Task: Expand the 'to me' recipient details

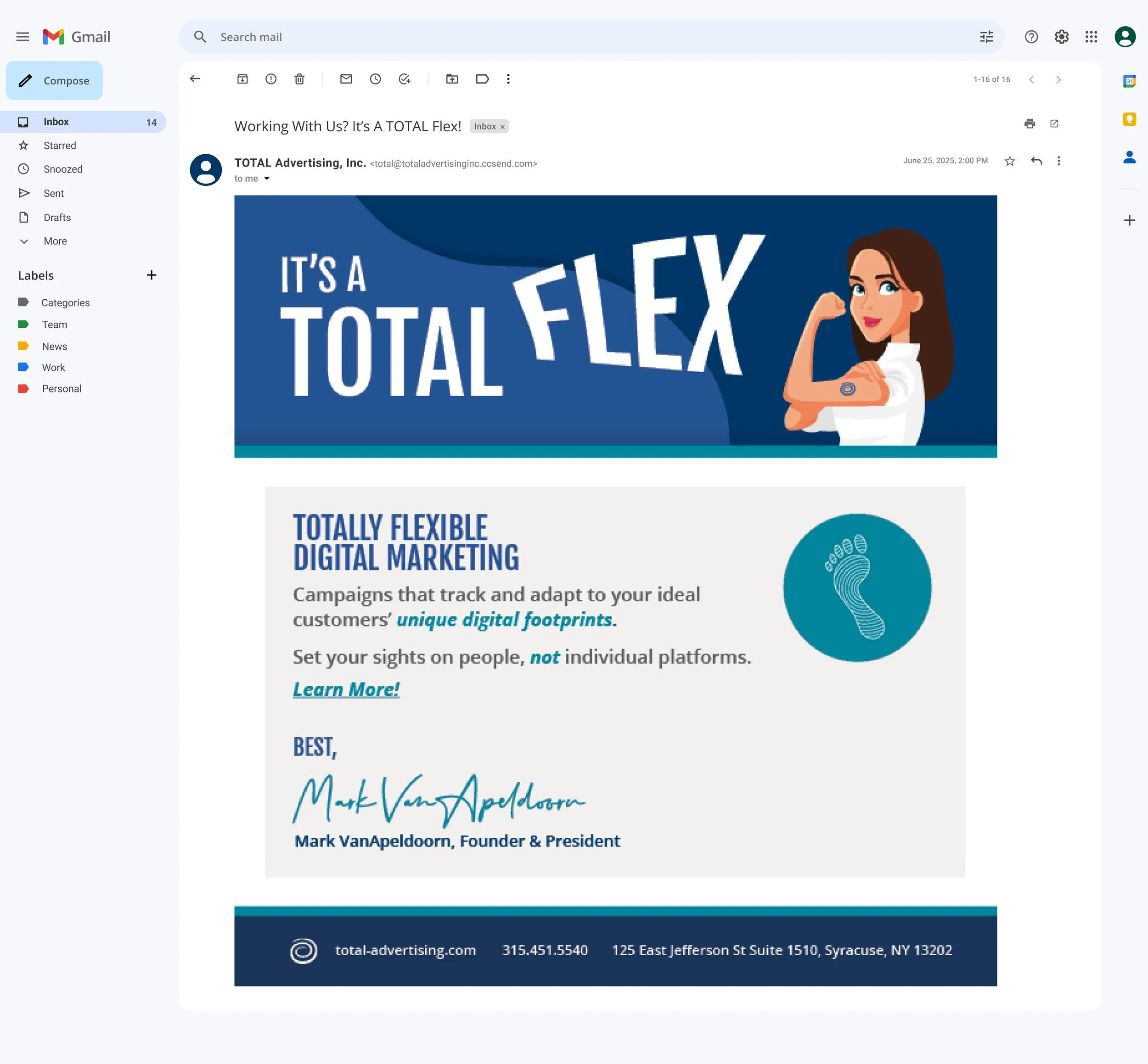Action: point(267,179)
